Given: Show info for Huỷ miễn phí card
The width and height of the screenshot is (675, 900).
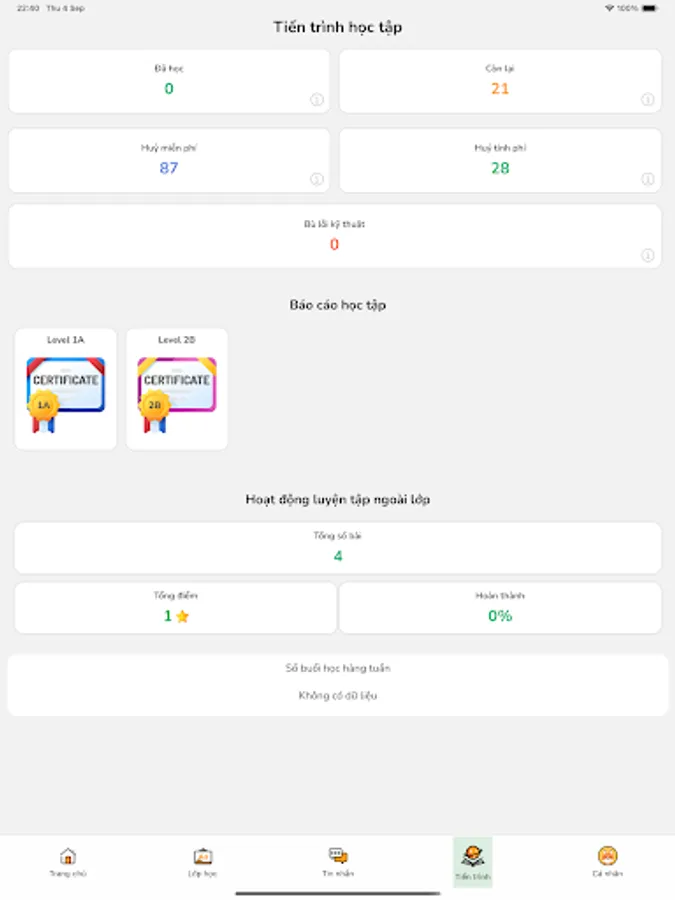Looking at the screenshot, I should 316,180.
